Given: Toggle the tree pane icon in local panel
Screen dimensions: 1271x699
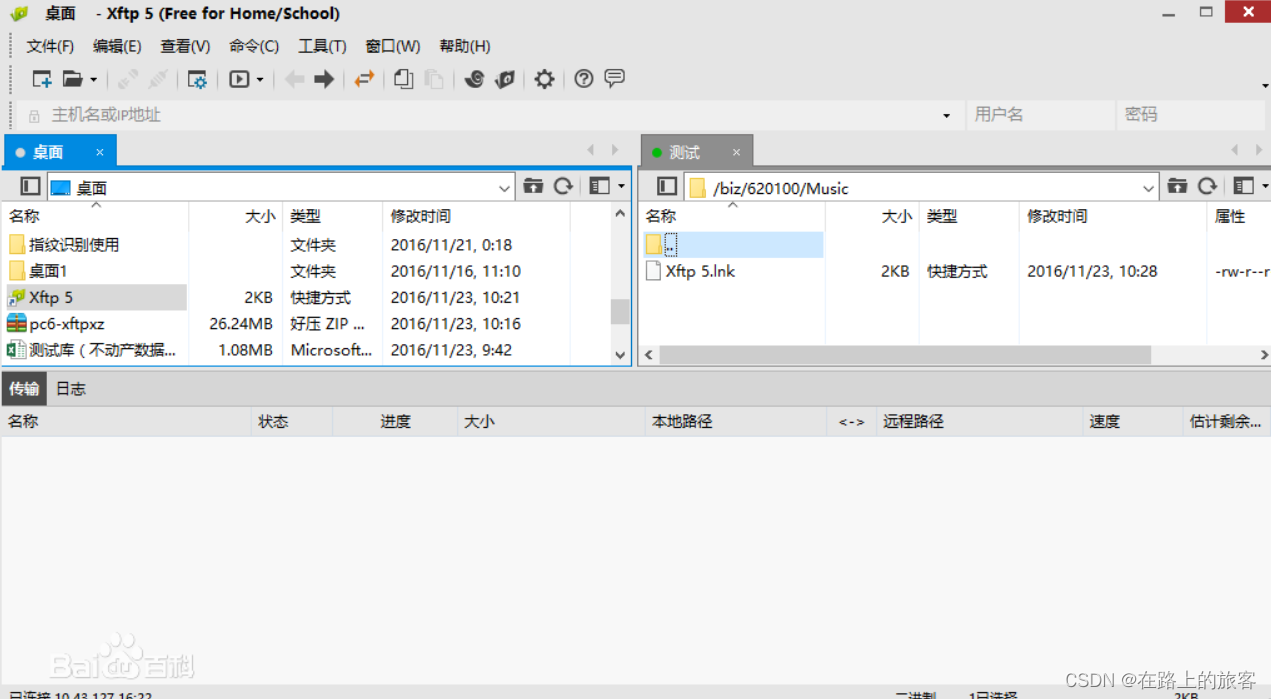Looking at the screenshot, I should [31, 186].
